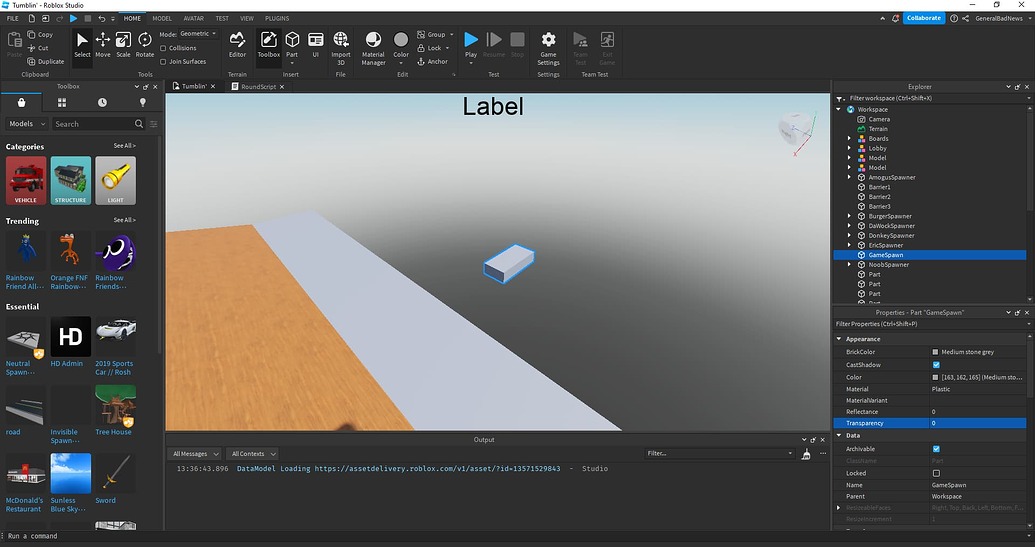Click the Transparency value field

coord(978,423)
